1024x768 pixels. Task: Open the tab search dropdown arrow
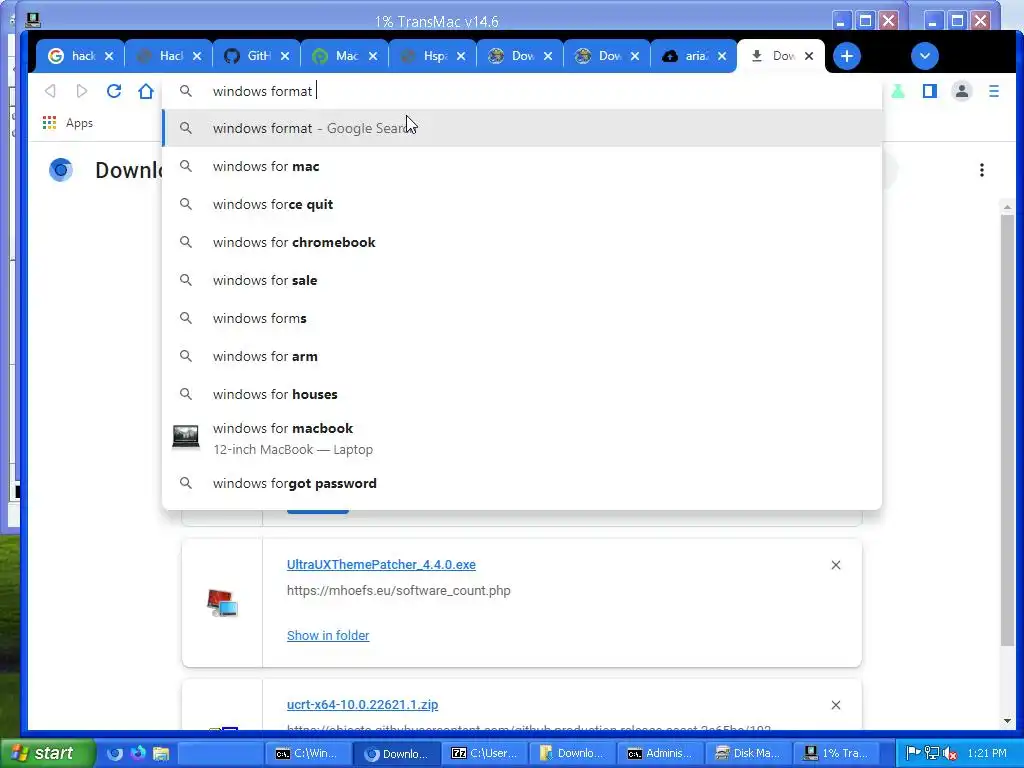click(x=925, y=56)
